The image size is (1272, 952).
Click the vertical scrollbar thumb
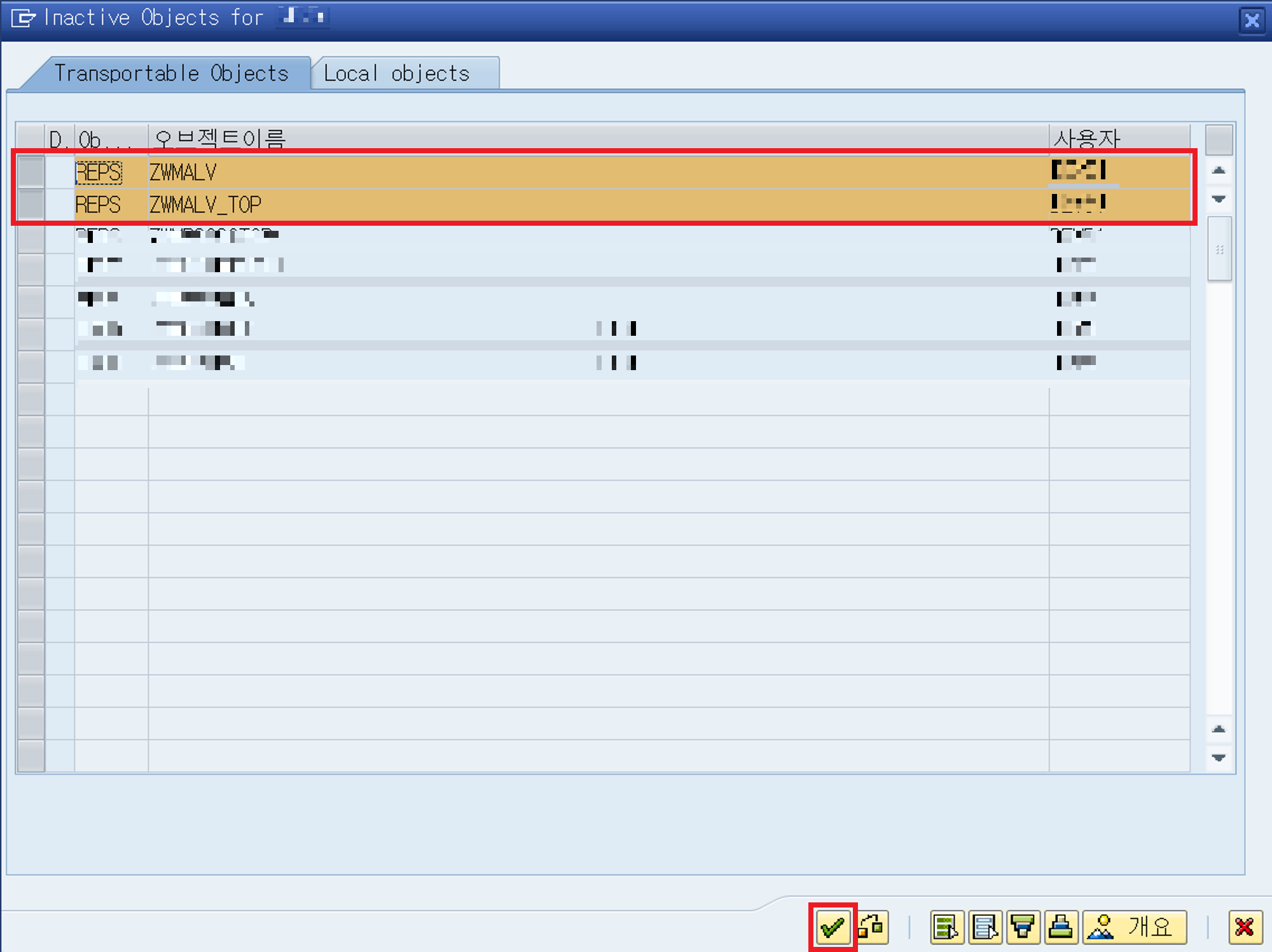pyautogui.click(x=1219, y=249)
